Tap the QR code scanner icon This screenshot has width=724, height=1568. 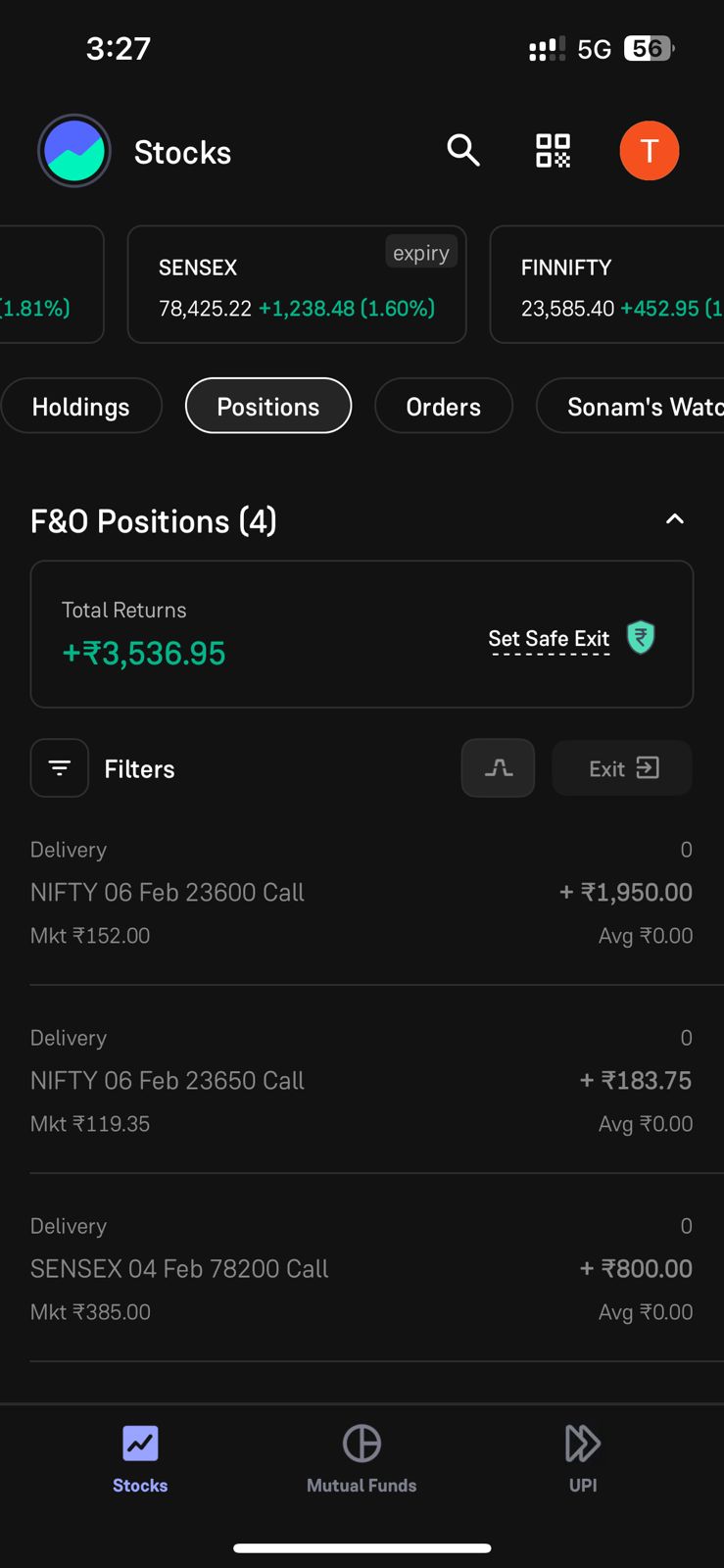pyautogui.click(x=553, y=151)
